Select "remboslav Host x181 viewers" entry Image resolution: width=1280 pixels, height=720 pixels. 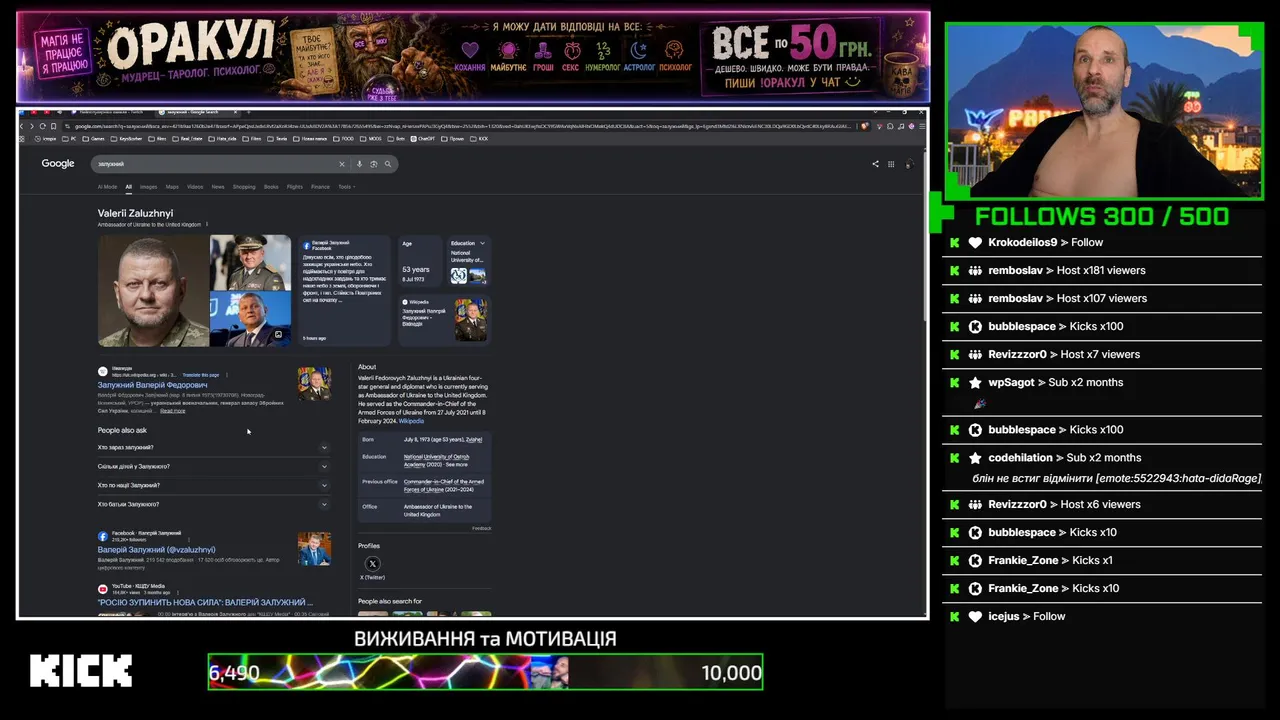point(1102,270)
